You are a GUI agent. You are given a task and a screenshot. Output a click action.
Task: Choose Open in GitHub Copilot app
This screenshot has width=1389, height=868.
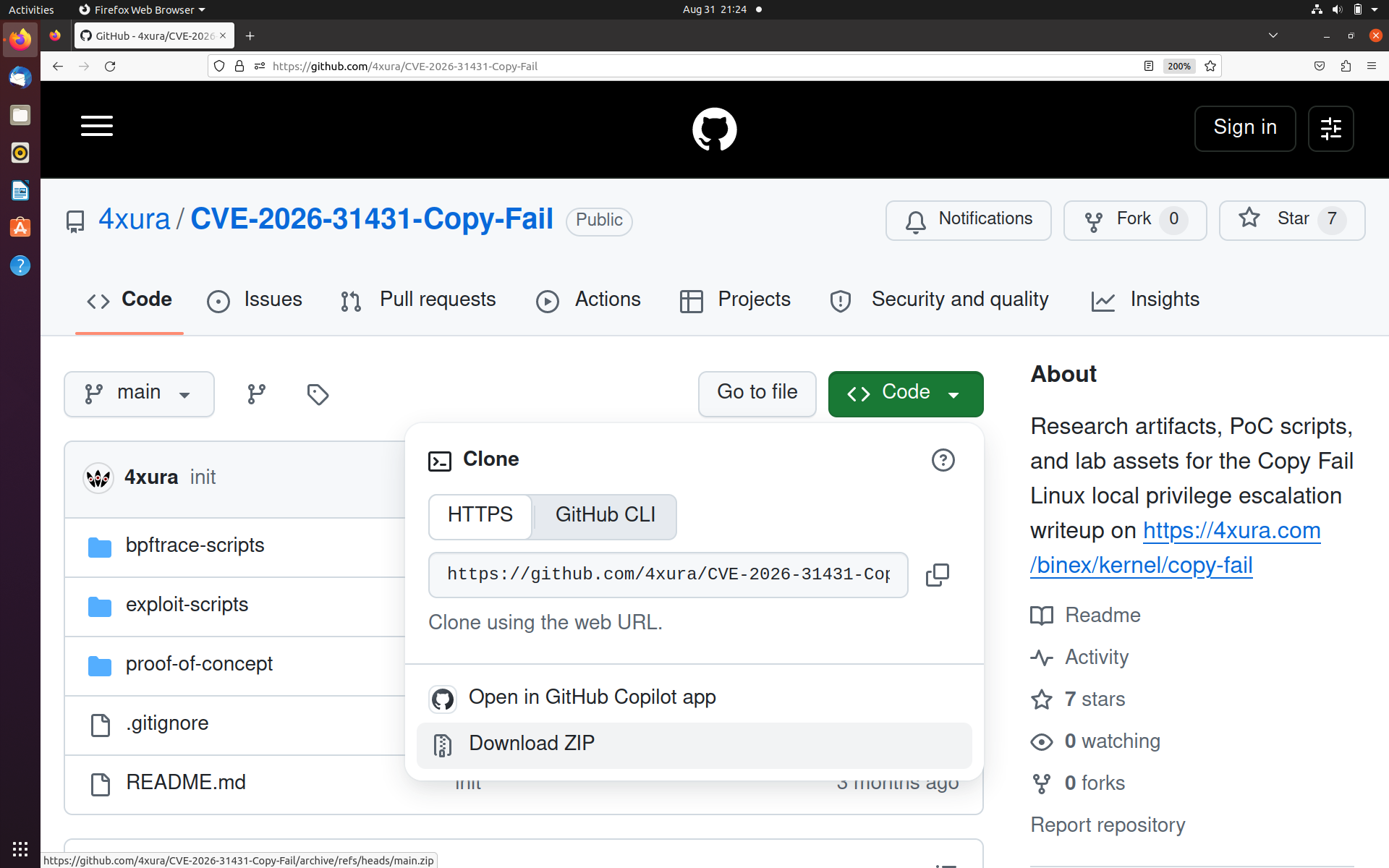tap(694, 699)
